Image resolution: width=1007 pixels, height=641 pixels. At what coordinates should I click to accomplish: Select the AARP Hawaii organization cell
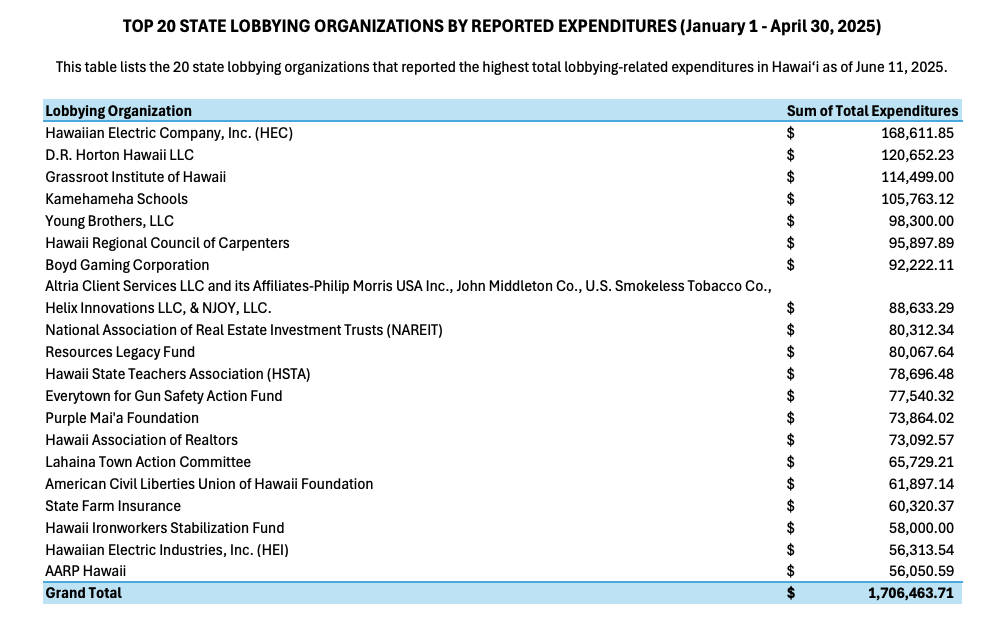click(86, 571)
